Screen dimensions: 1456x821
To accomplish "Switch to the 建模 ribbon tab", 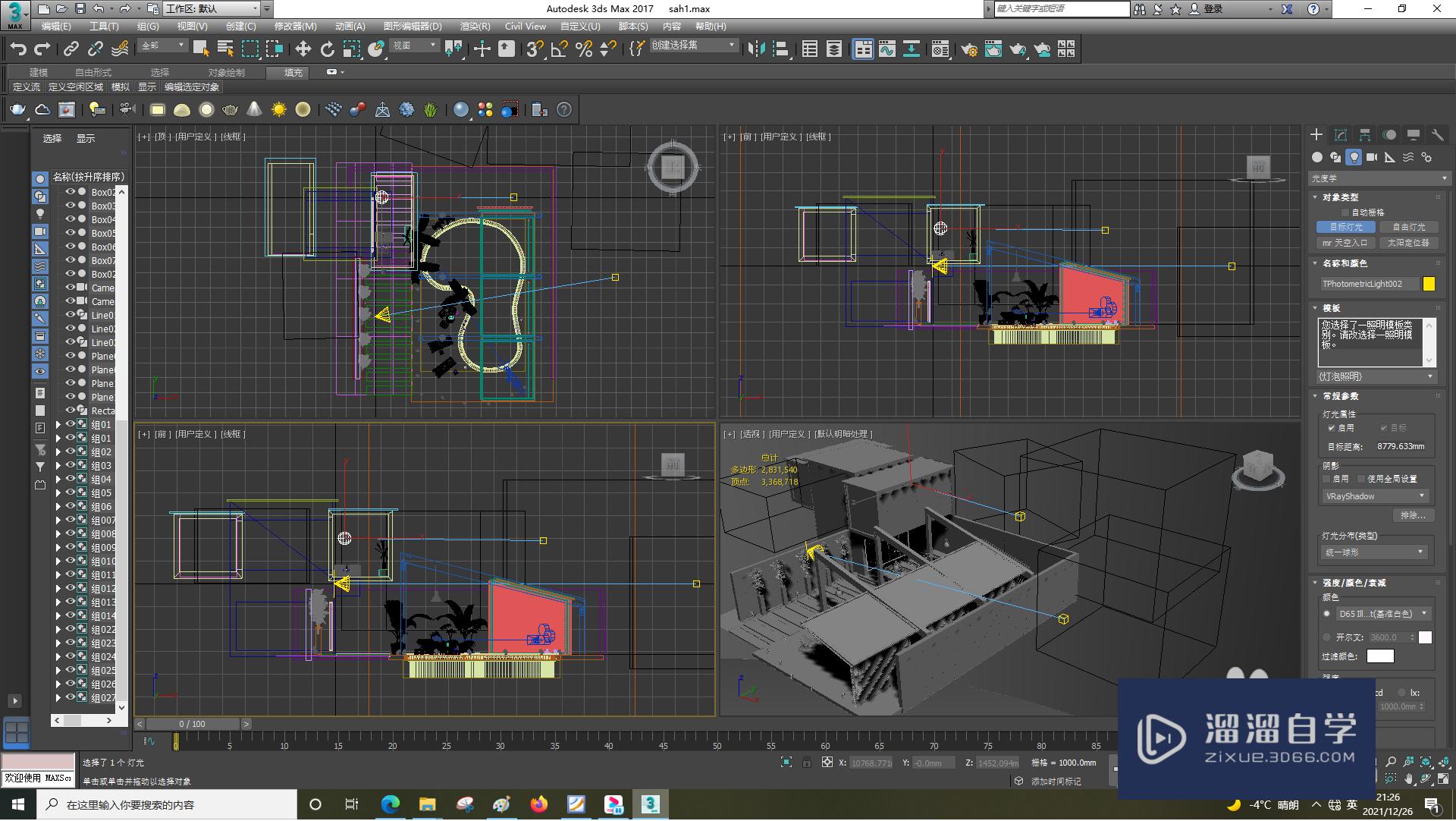I will pyautogui.click(x=39, y=72).
